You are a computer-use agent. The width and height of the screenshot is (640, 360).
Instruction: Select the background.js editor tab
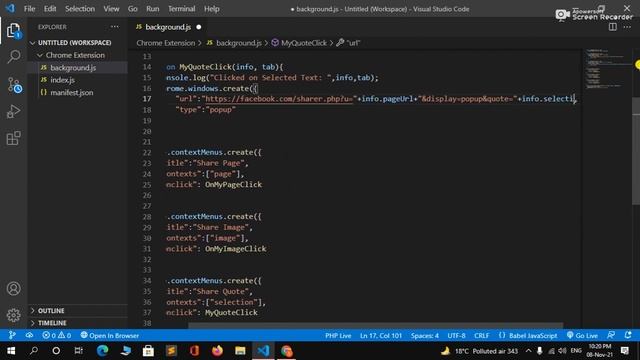pos(168,27)
